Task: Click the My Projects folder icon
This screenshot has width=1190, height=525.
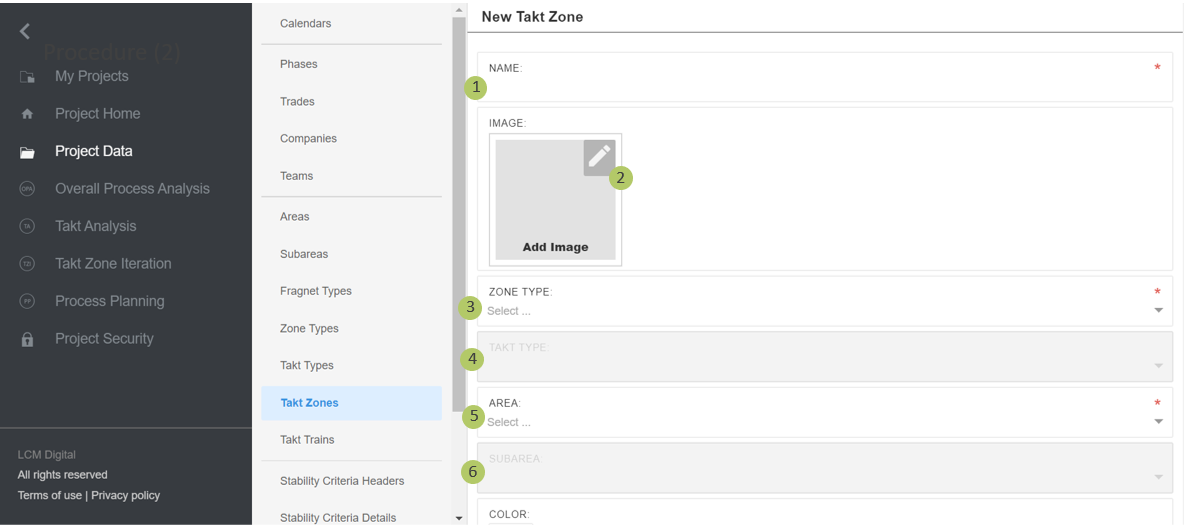Action: point(27,77)
